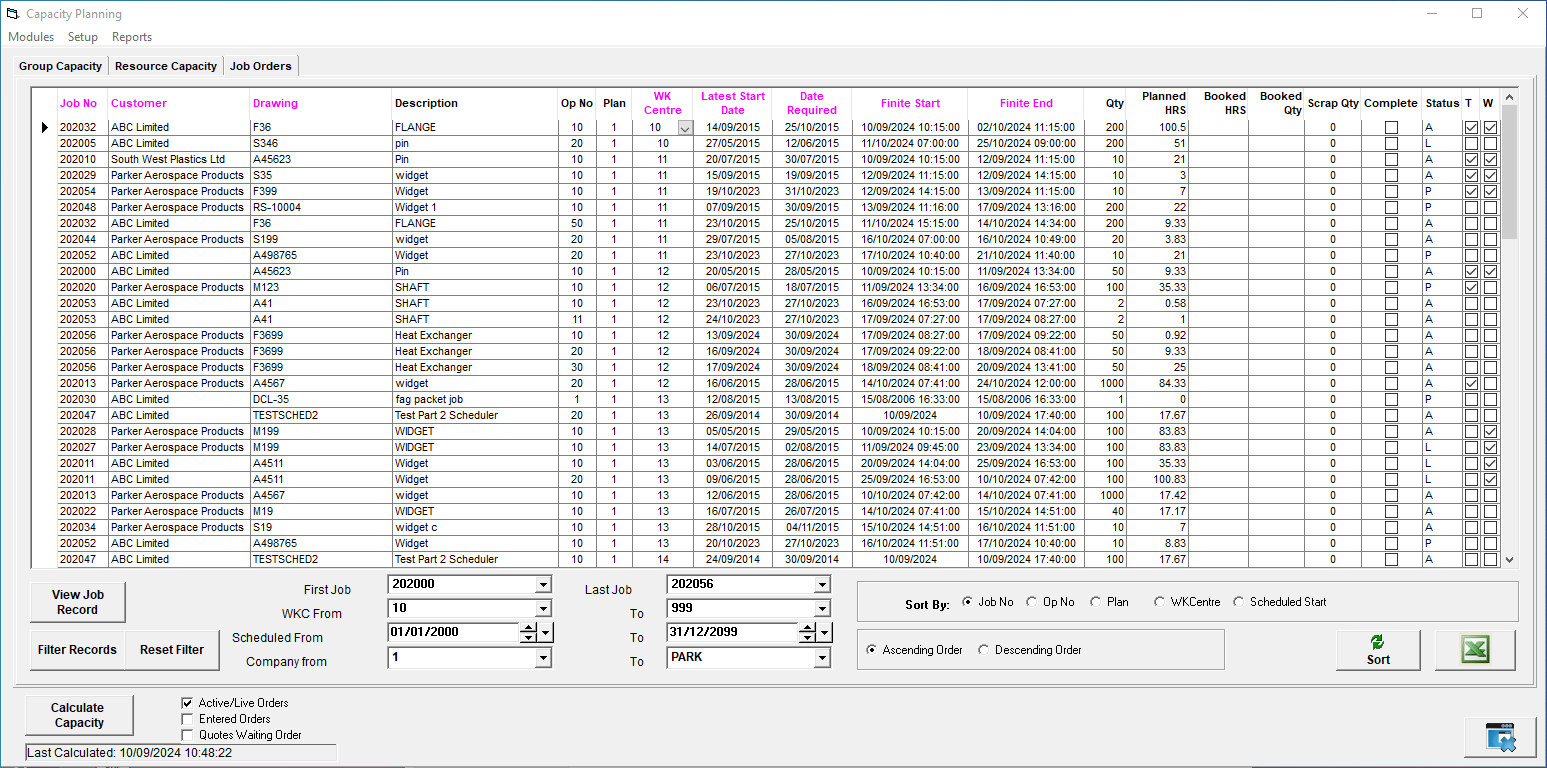1547x768 pixels.
Task: Open the Reports menu
Action: (x=132, y=37)
